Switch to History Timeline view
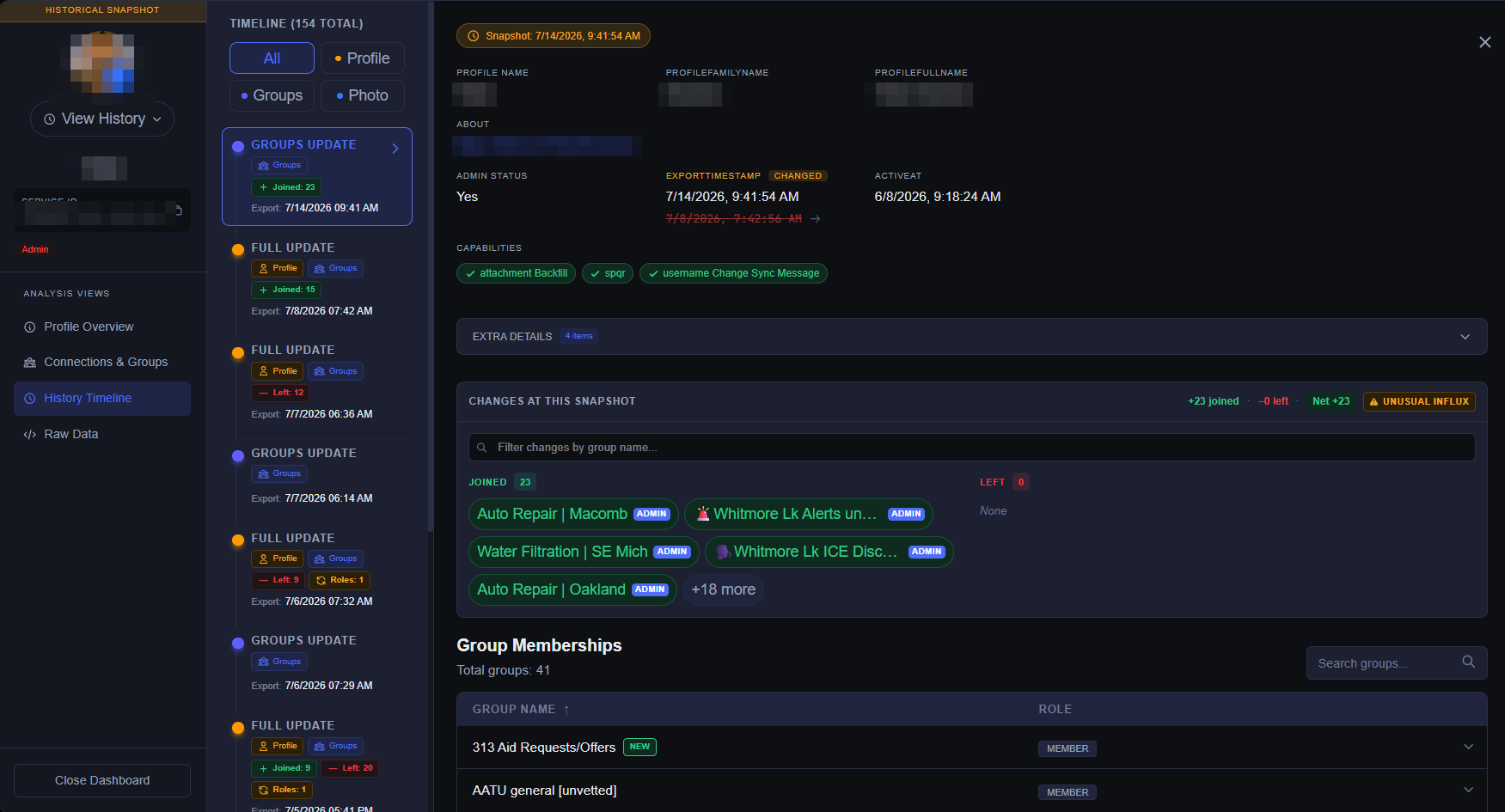This screenshot has height=812, width=1505. point(102,399)
